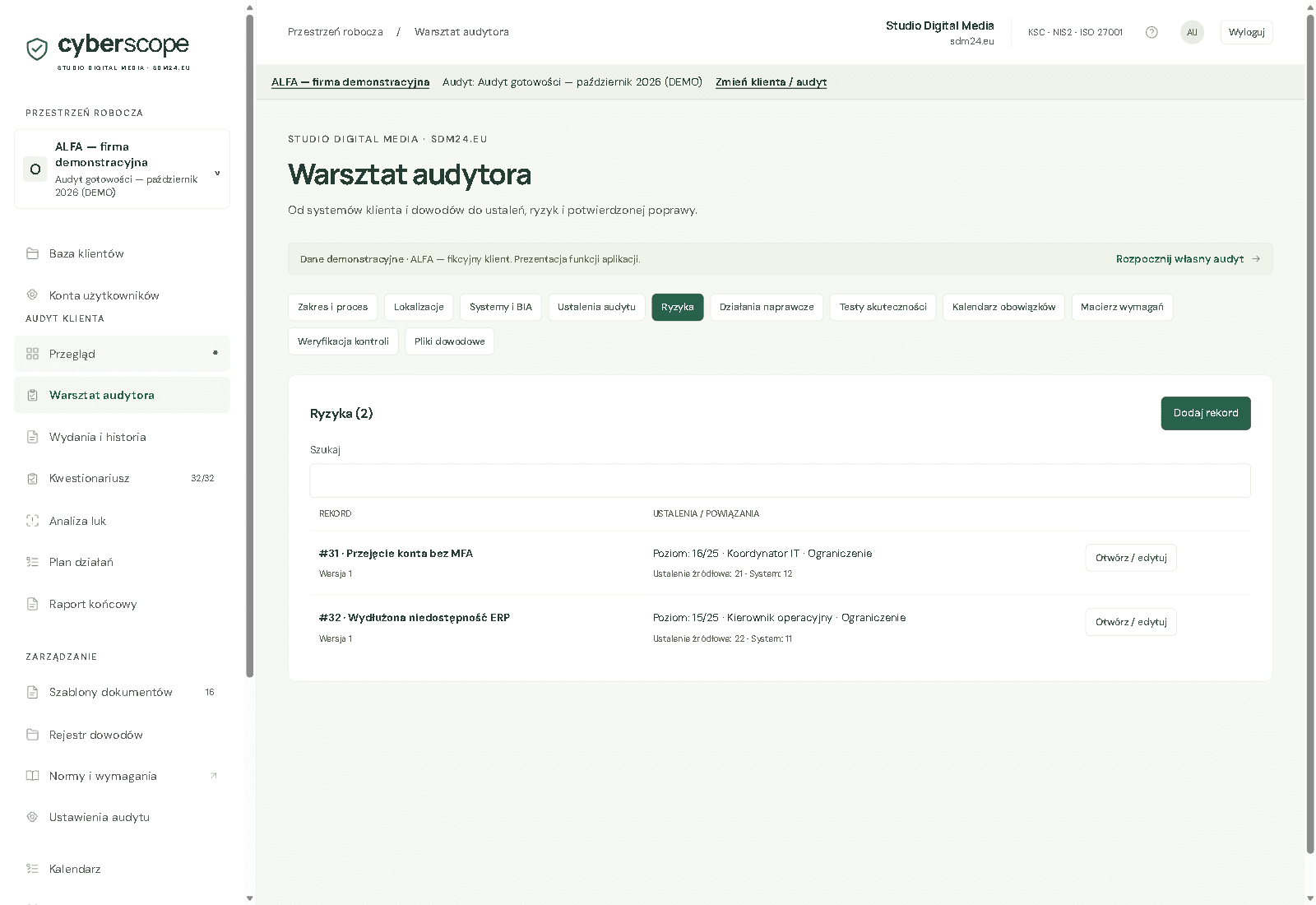Image resolution: width=1316 pixels, height=905 pixels.
Task: Click the ALFA — firma demonstracyjna link
Action: pyautogui.click(x=350, y=82)
